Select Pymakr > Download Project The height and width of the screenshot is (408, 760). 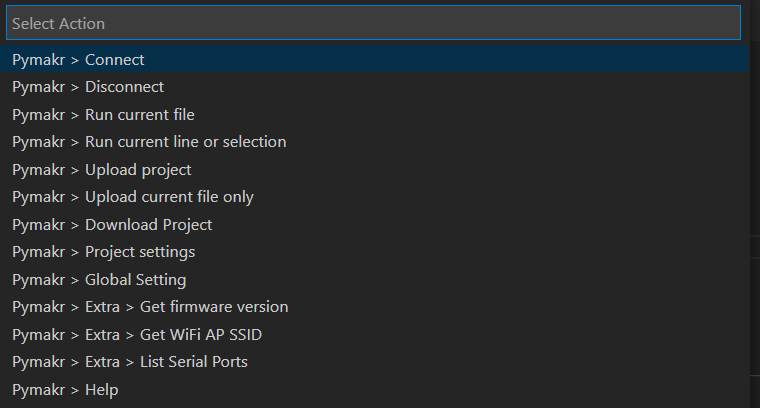pos(112,225)
